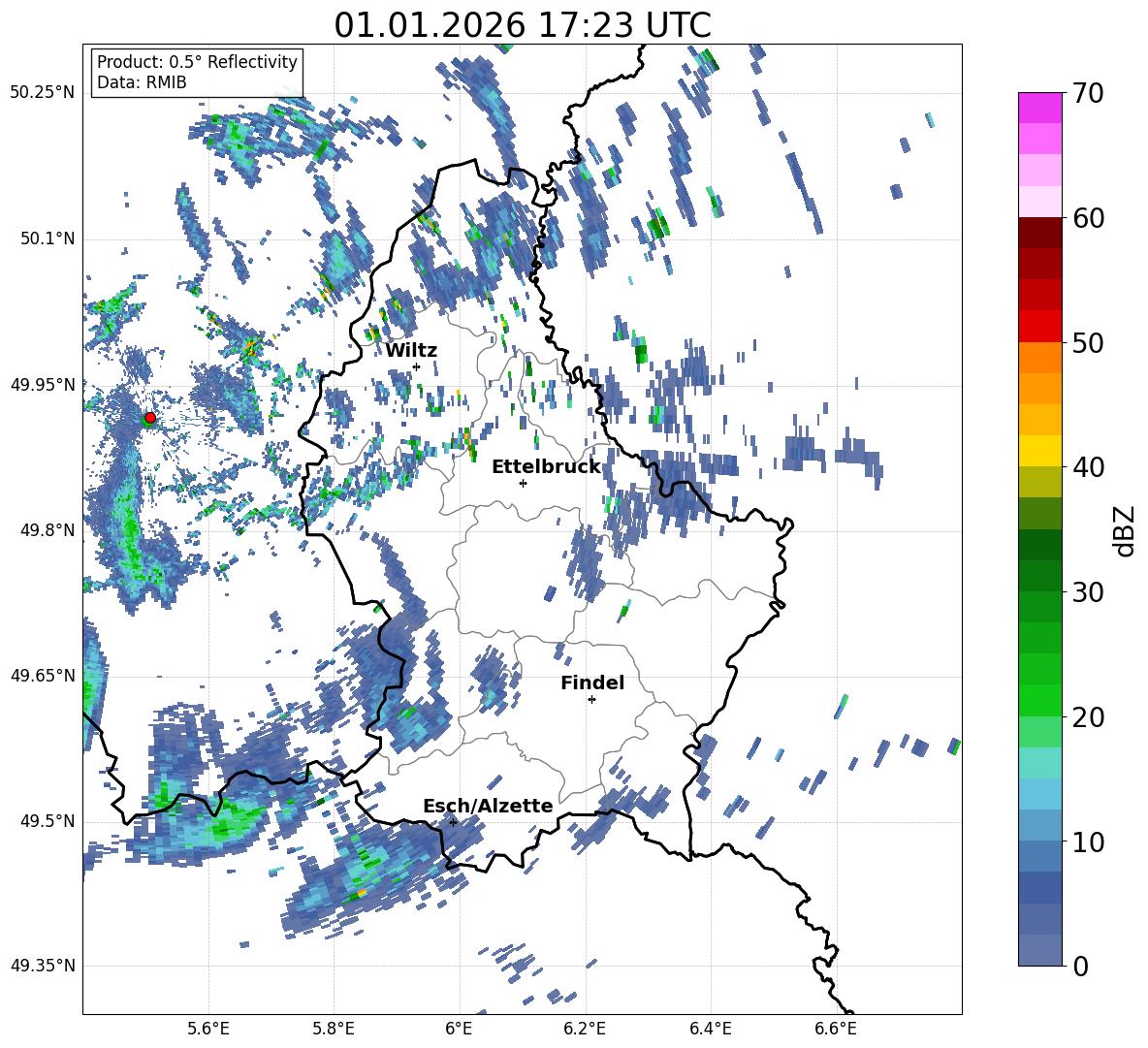Click the Esch/Alzette city label
Image resolution: width=1148 pixels, height=1048 pixels.
click(488, 806)
